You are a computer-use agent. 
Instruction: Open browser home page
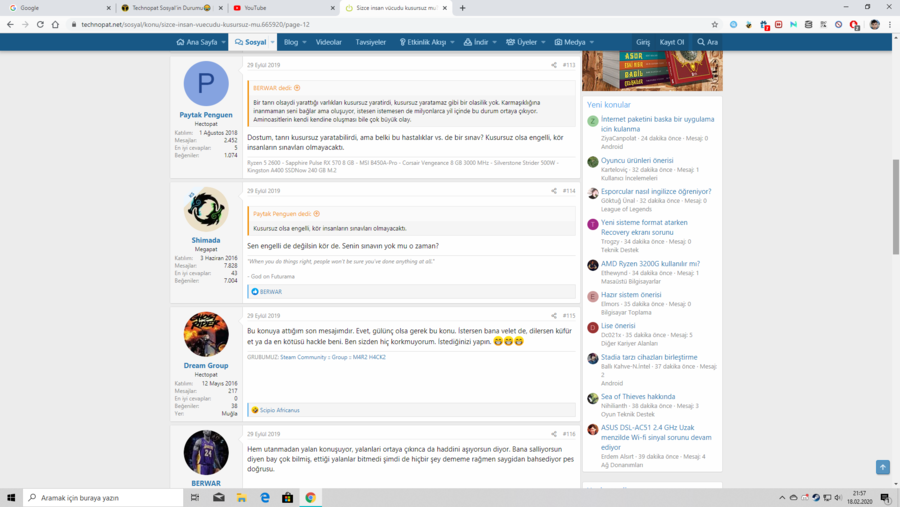tap(55, 25)
